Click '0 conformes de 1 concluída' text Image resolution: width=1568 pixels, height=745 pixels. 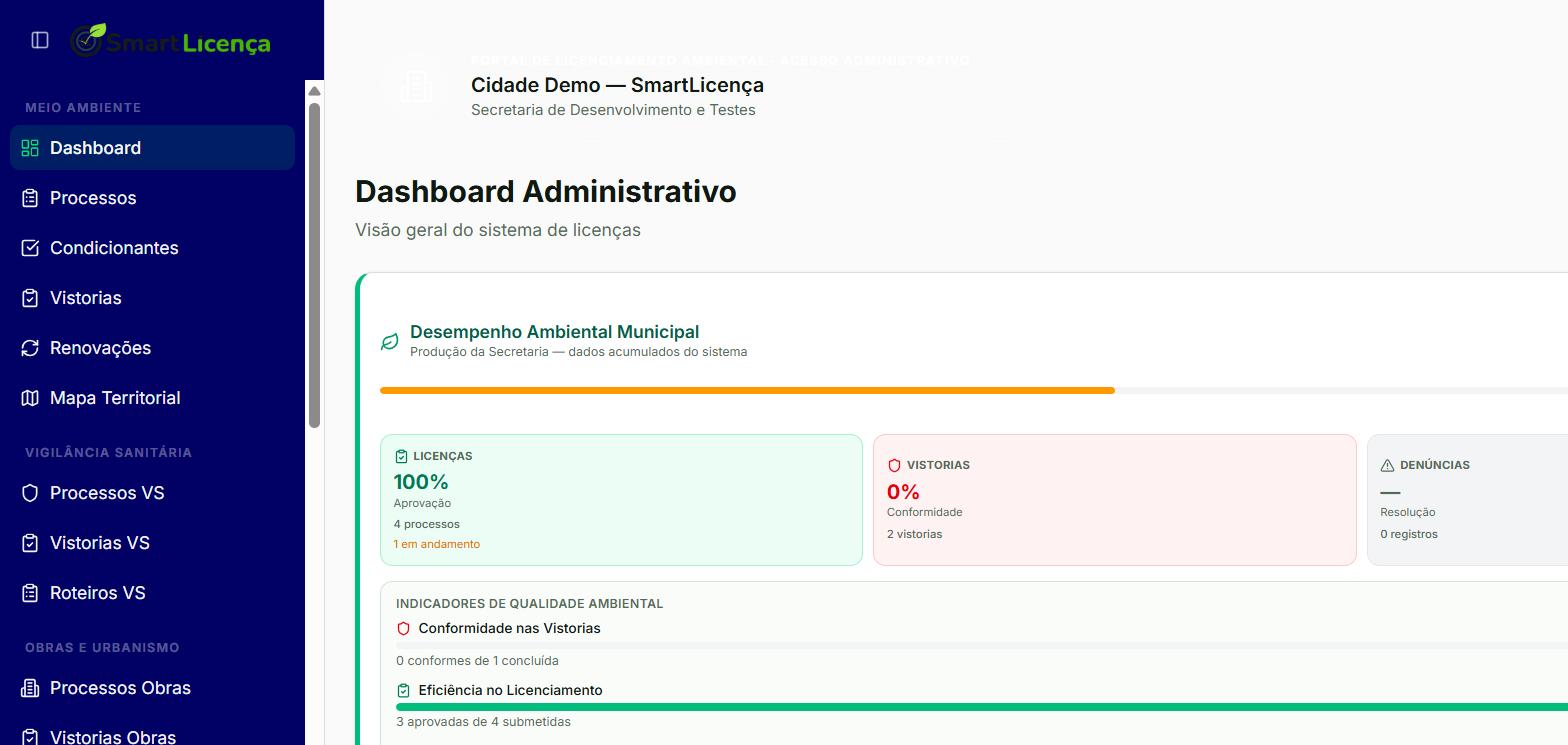(477, 661)
